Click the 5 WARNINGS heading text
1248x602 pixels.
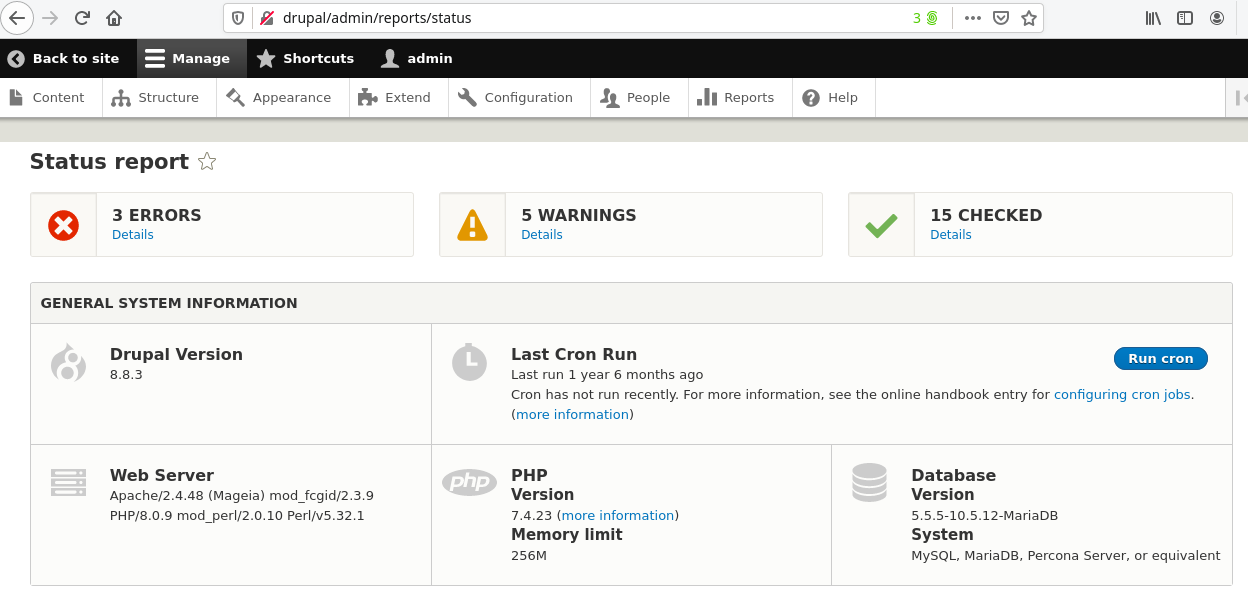[x=579, y=215]
